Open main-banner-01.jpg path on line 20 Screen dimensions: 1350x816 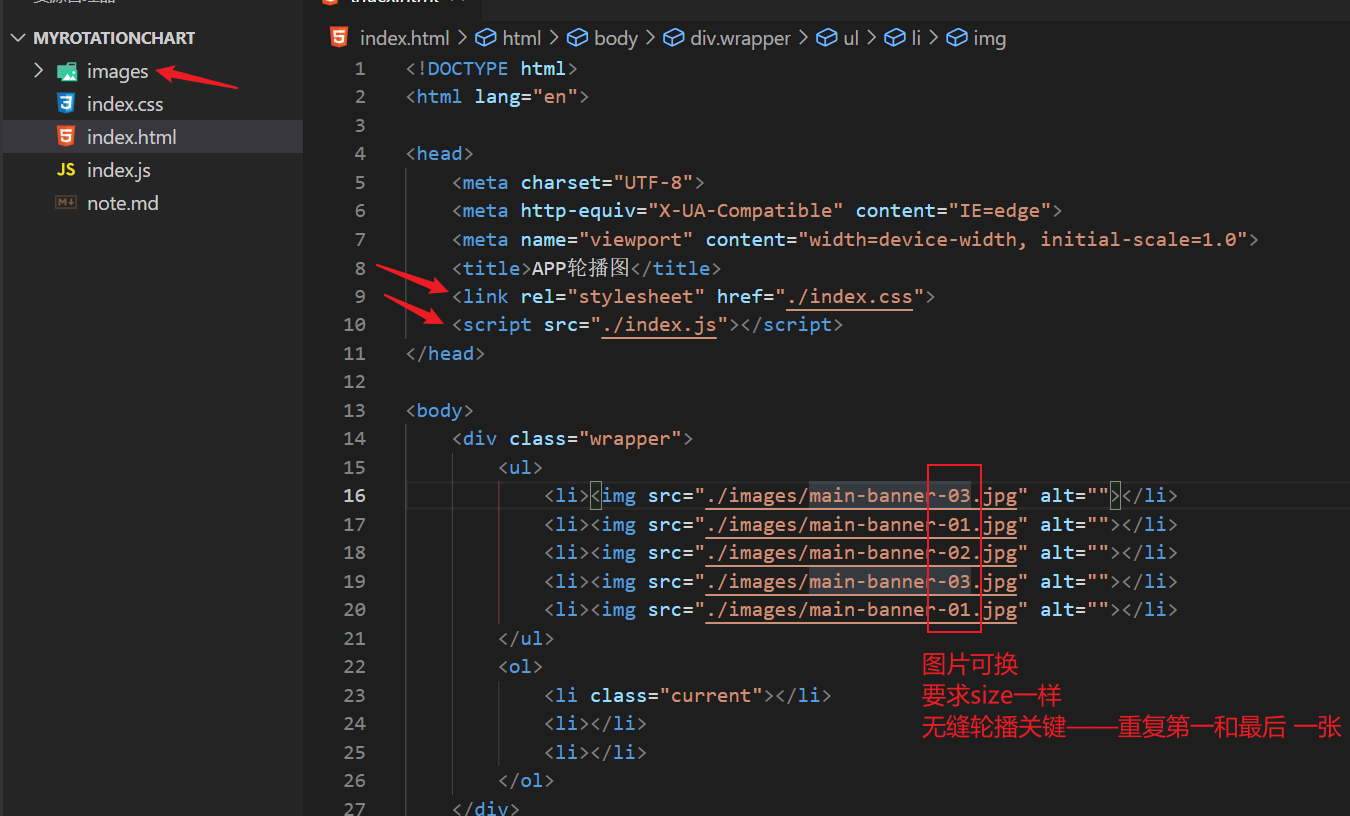point(861,609)
